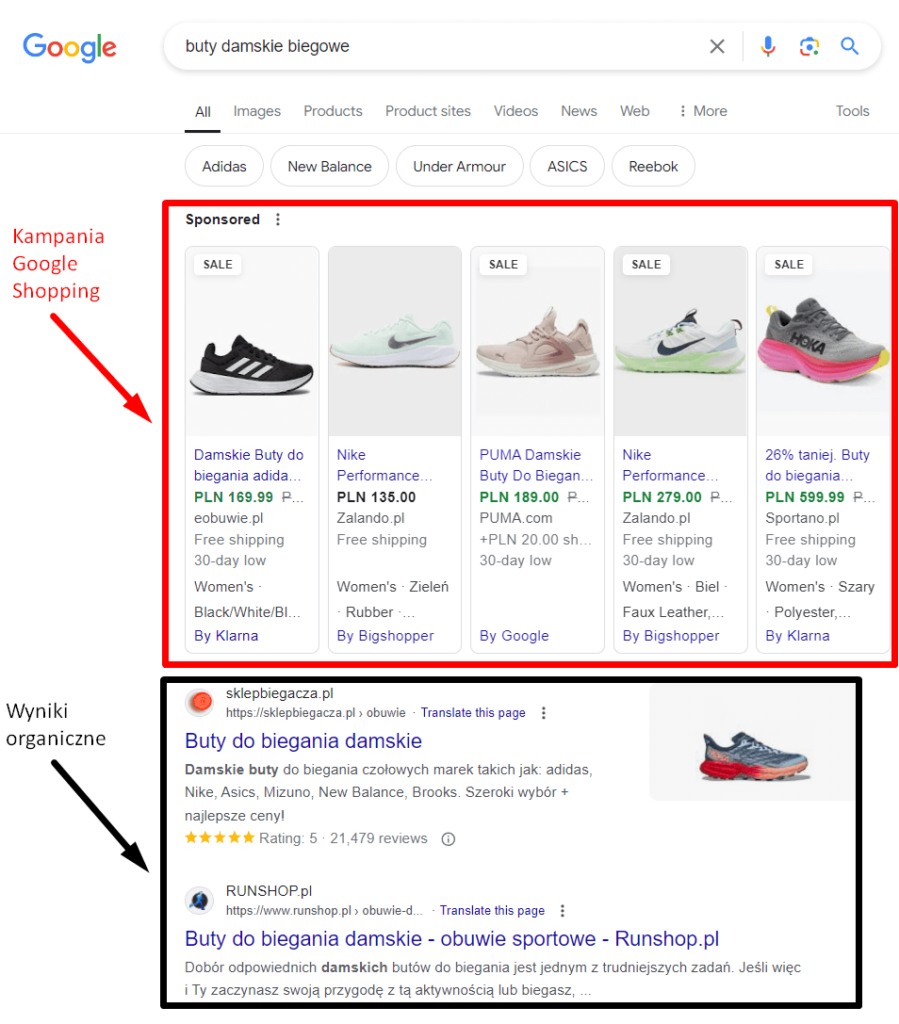The image size is (899, 1024).
Task: Switch to the Products tab
Action: coord(333,111)
